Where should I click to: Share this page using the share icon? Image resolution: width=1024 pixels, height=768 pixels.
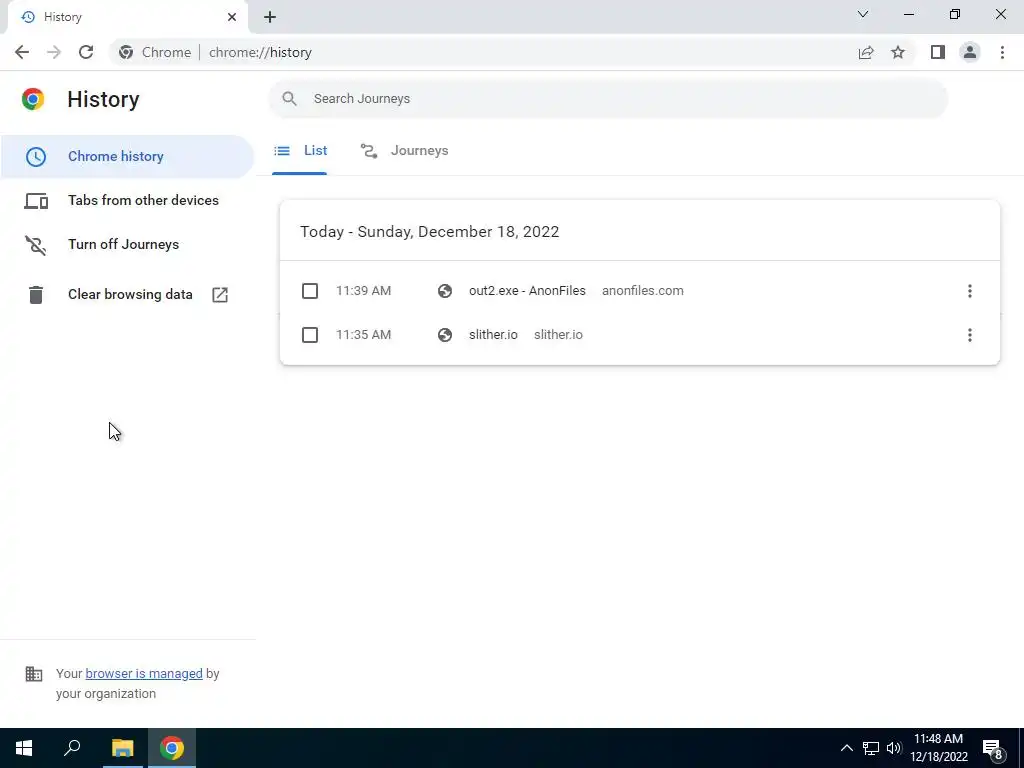point(866,52)
